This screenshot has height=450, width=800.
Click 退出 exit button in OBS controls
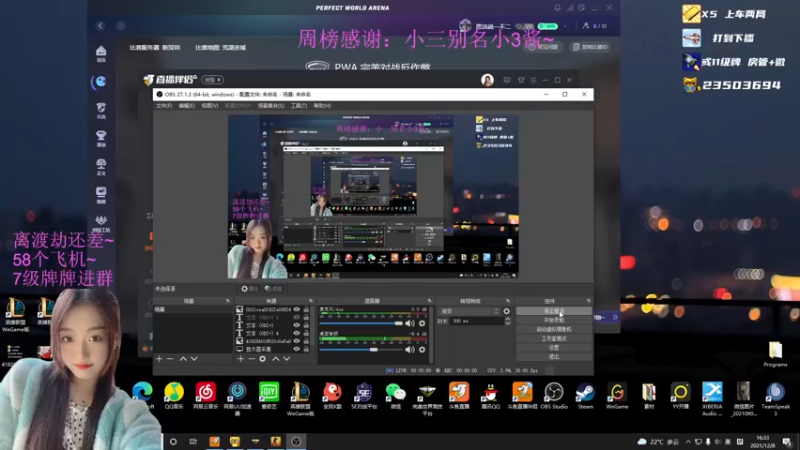tap(554, 357)
